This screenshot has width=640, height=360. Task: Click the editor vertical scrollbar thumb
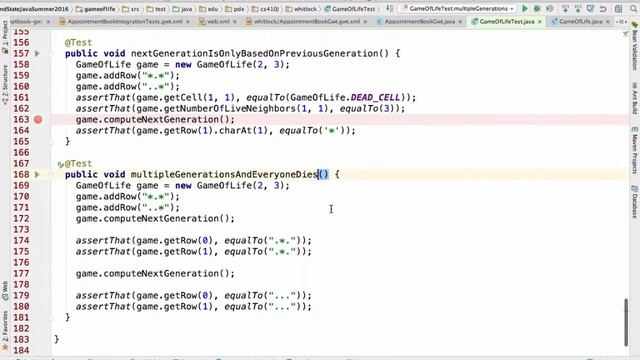pos(626,322)
